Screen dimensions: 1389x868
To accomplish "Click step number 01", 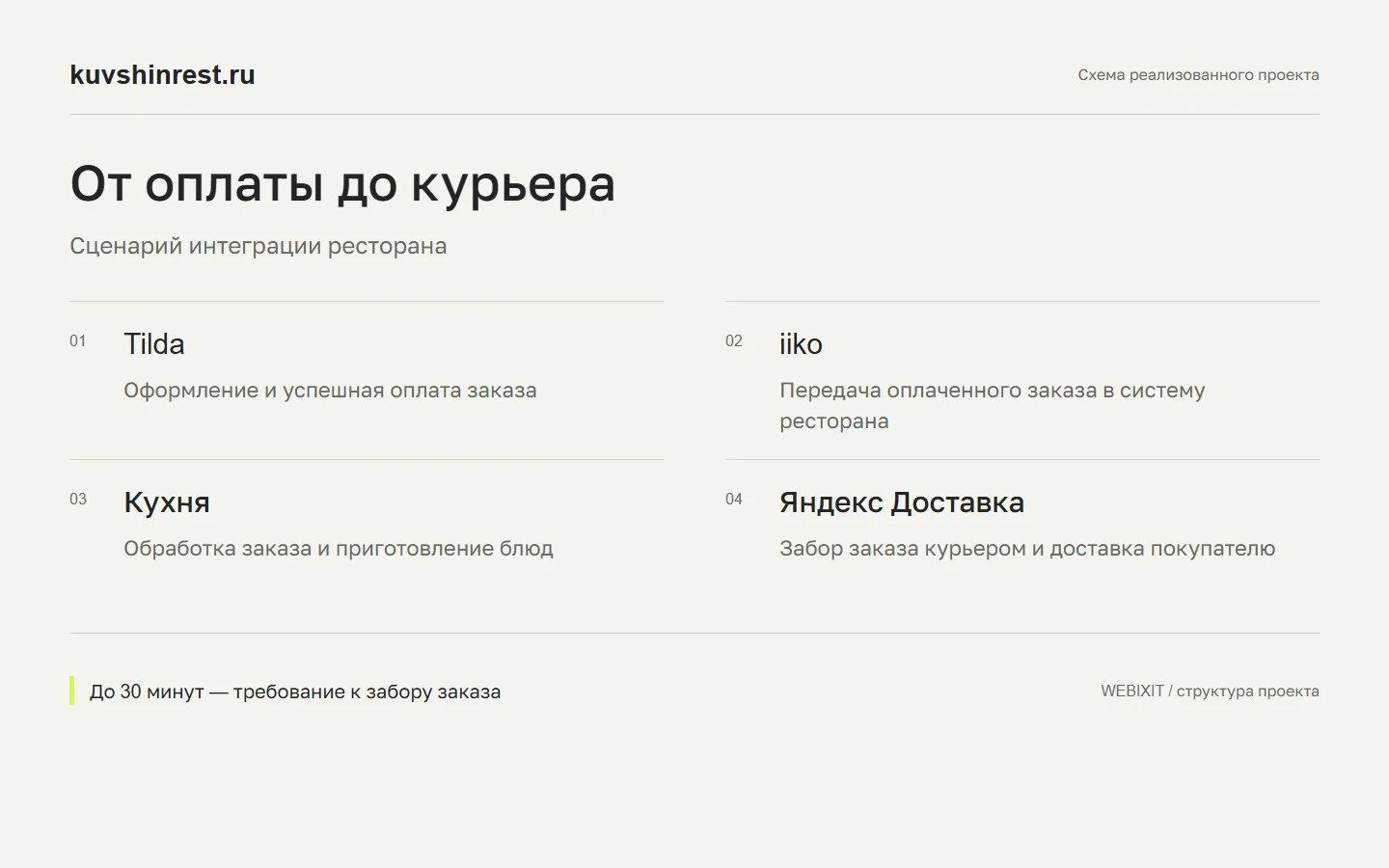I will [x=78, y=341].
